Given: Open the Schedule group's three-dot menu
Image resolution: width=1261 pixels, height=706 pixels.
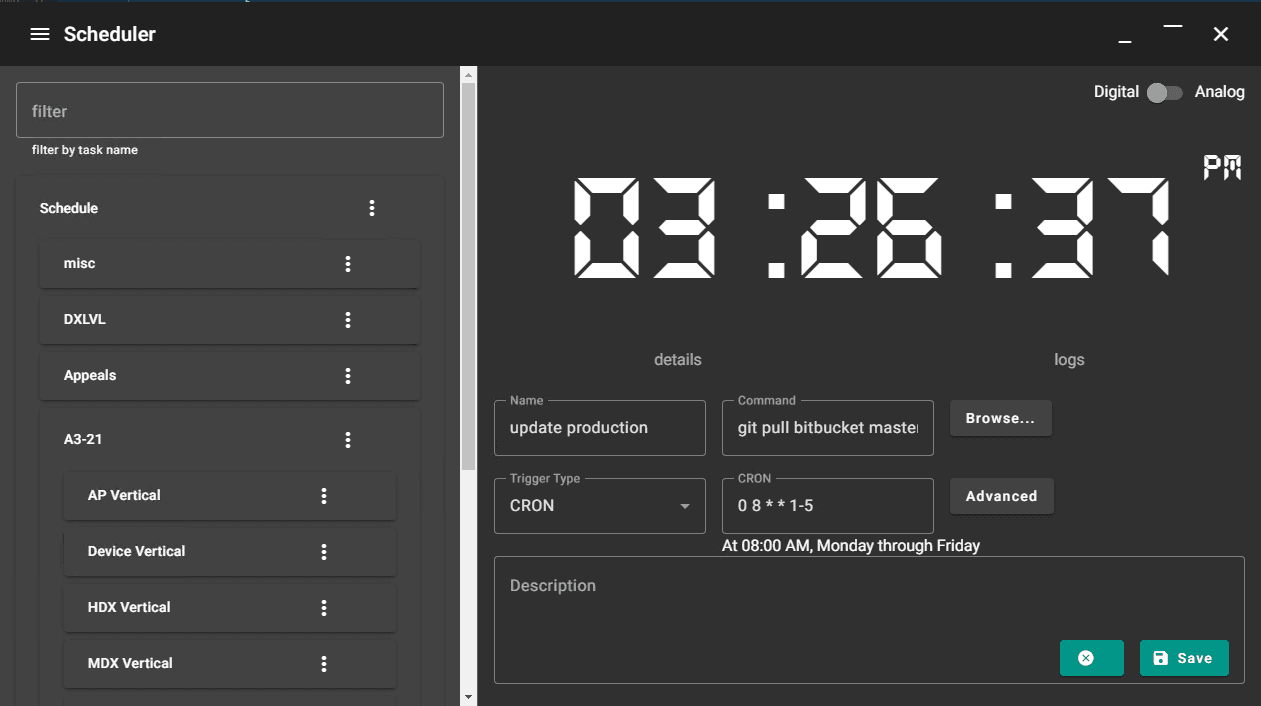Looking at the screenshot, I should point(372,208).
